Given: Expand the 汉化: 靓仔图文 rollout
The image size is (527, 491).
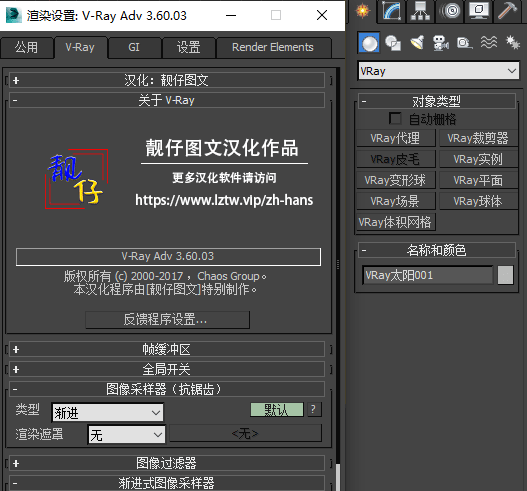Looking at the screenshot, I should (x=167, y=80).
